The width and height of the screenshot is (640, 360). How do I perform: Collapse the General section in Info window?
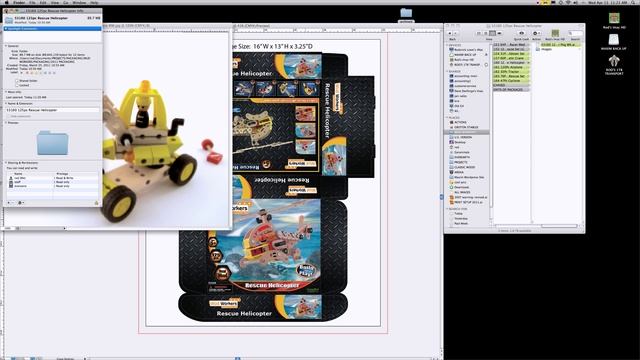pos(6,46)
